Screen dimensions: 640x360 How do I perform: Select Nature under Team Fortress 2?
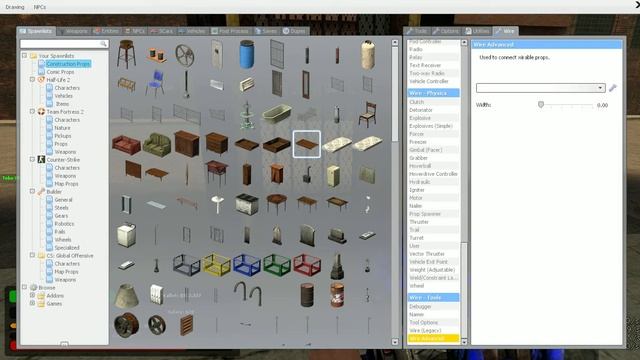tap(62, 128)
